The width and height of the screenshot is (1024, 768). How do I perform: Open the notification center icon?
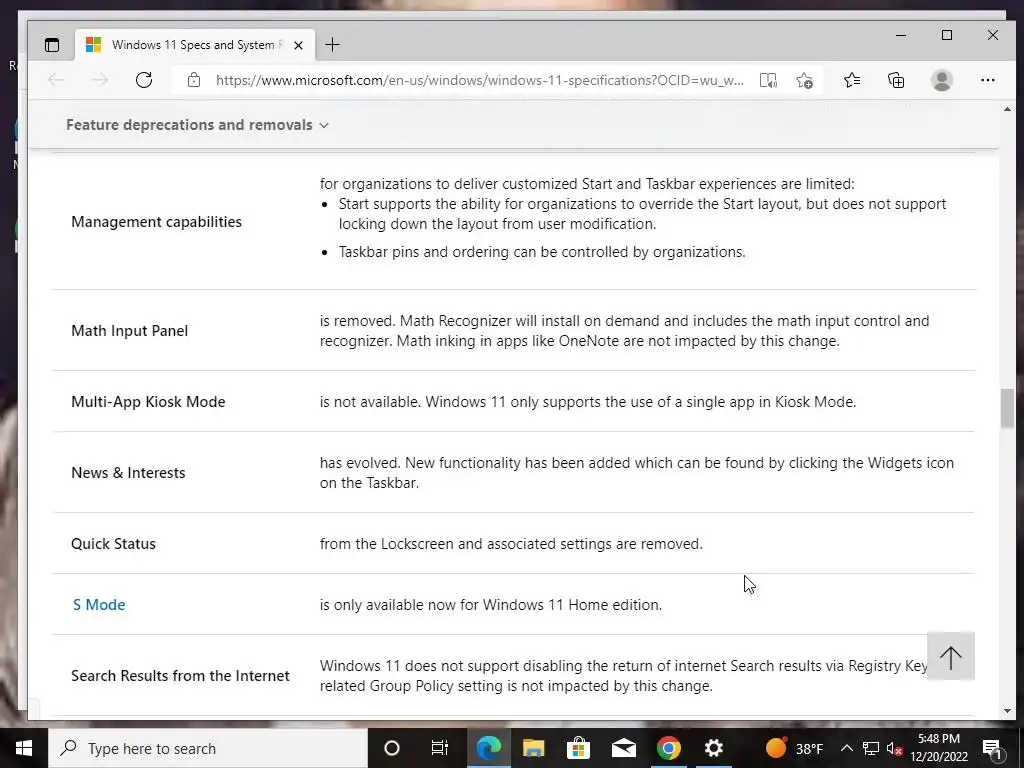[992, 748]
